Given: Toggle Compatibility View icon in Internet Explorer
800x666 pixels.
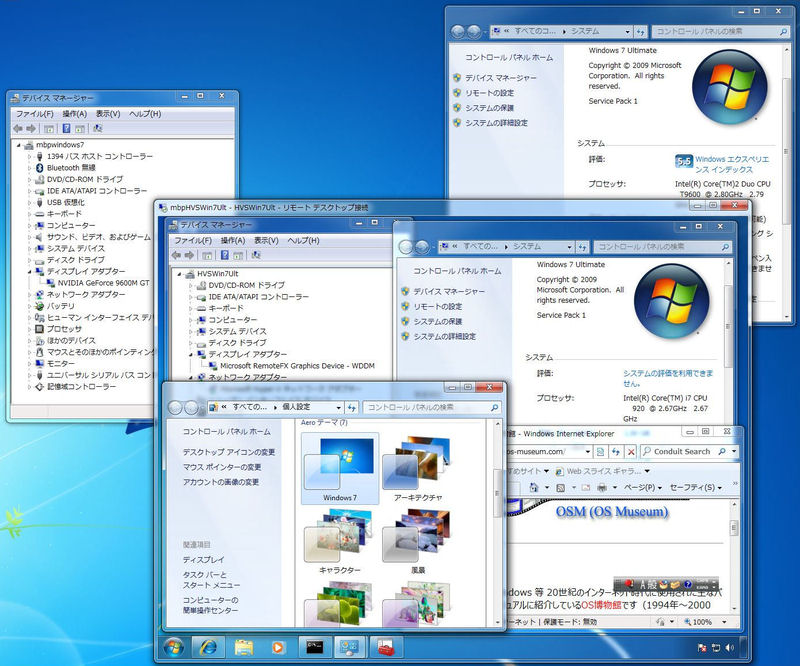Looking at the screenshot, I should 601,452.
